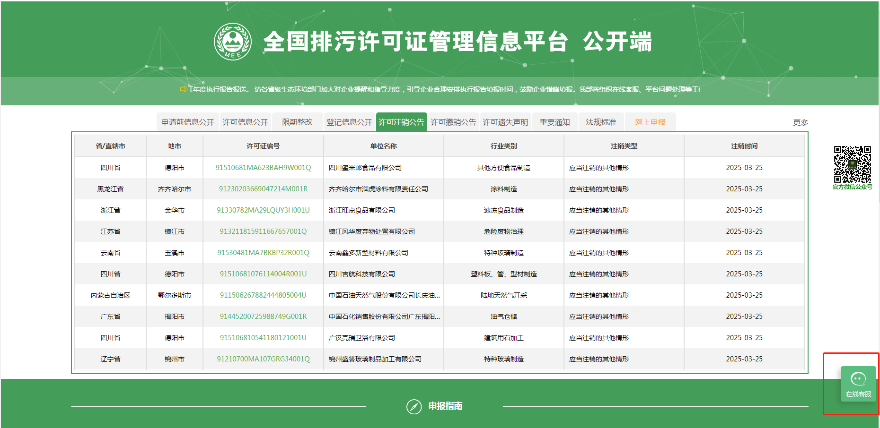This screenshot has height=428, width=880.
Task: Click the orange 网上申报 tab
Action: tap(650, 122)
